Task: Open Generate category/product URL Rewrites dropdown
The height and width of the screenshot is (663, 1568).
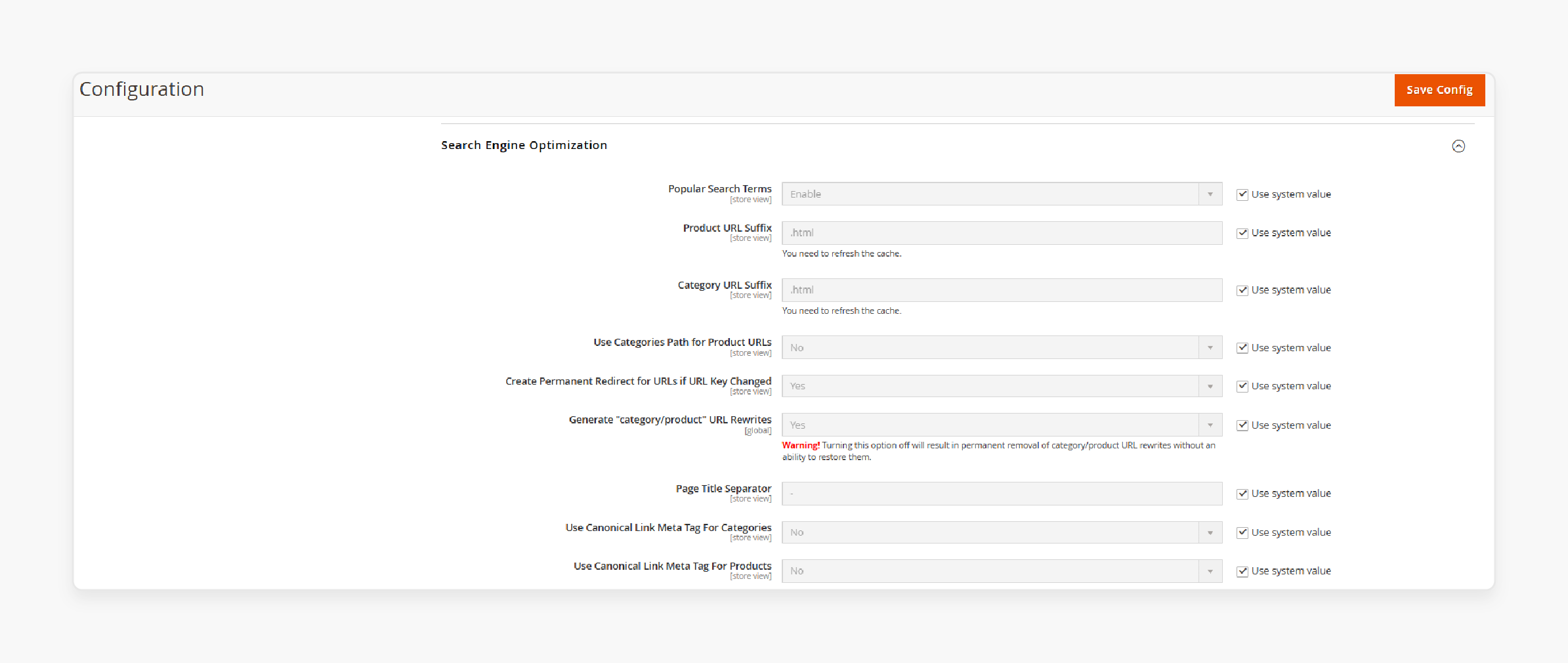Action: pyautogui.click(x=1002, y=425)
